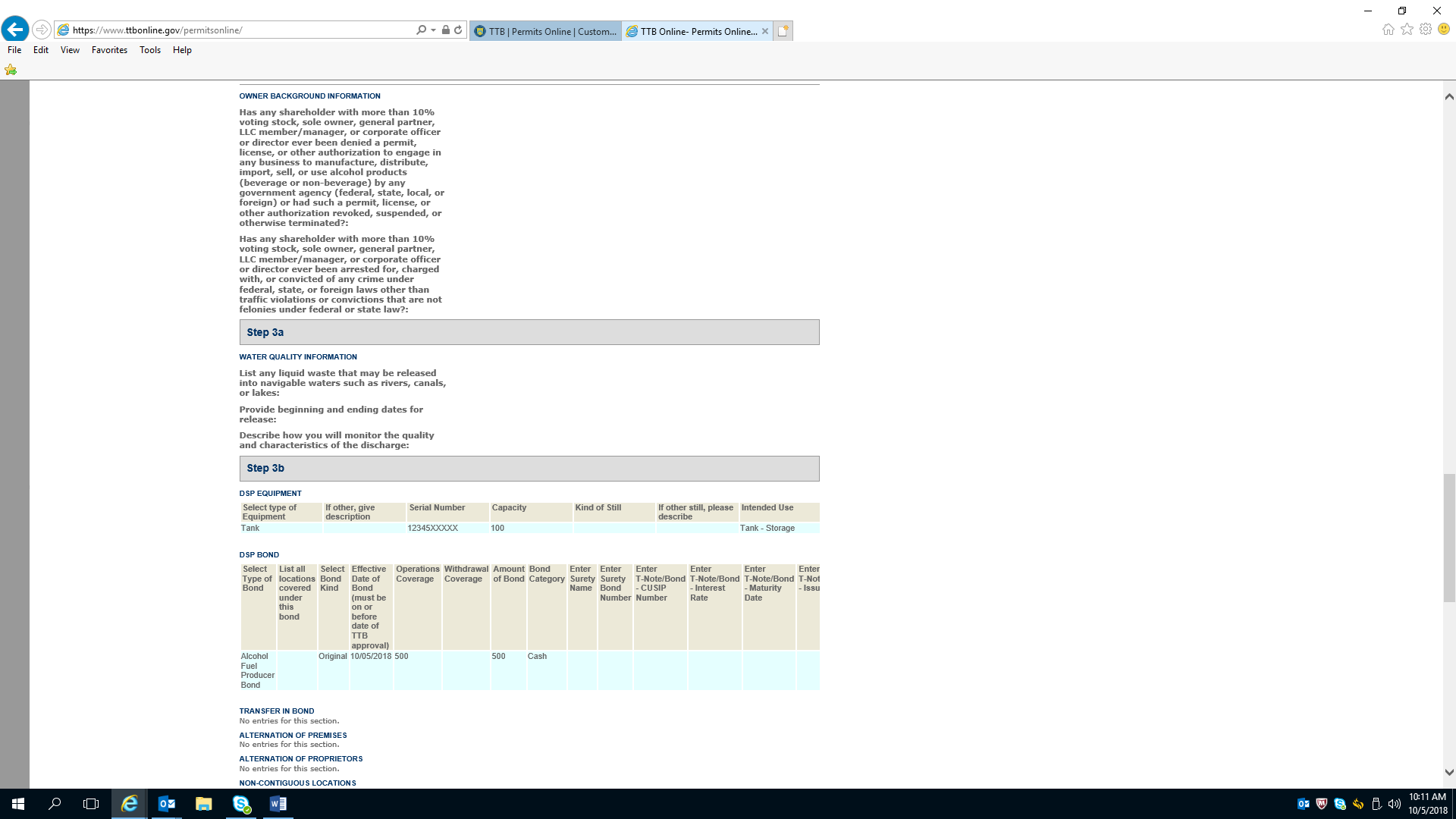This screenshot has width=1456, height=819.
Task: Close the TTB Online- Permits Online tab
Action: click(765, 31)
